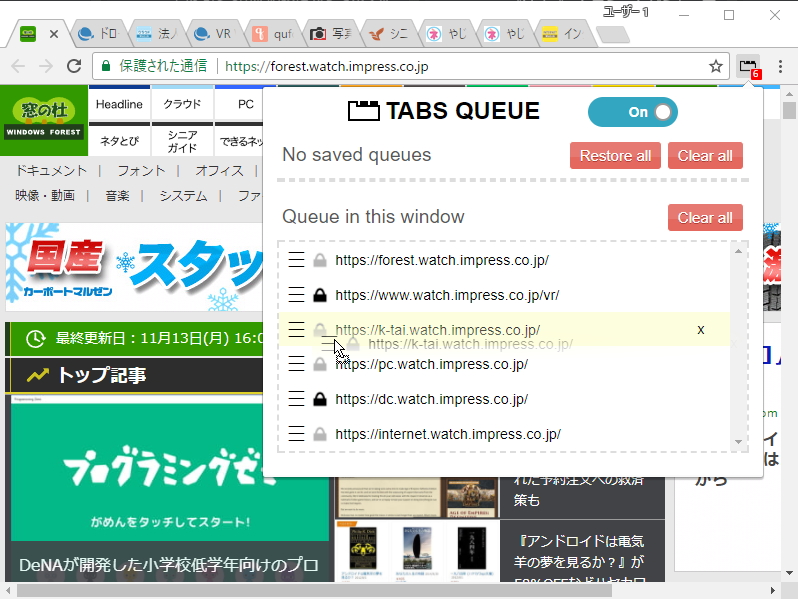The image size is (798, 599).
Task: Click the 窓の杜 Windows Forest logo
Action: (x=44, y=120)
